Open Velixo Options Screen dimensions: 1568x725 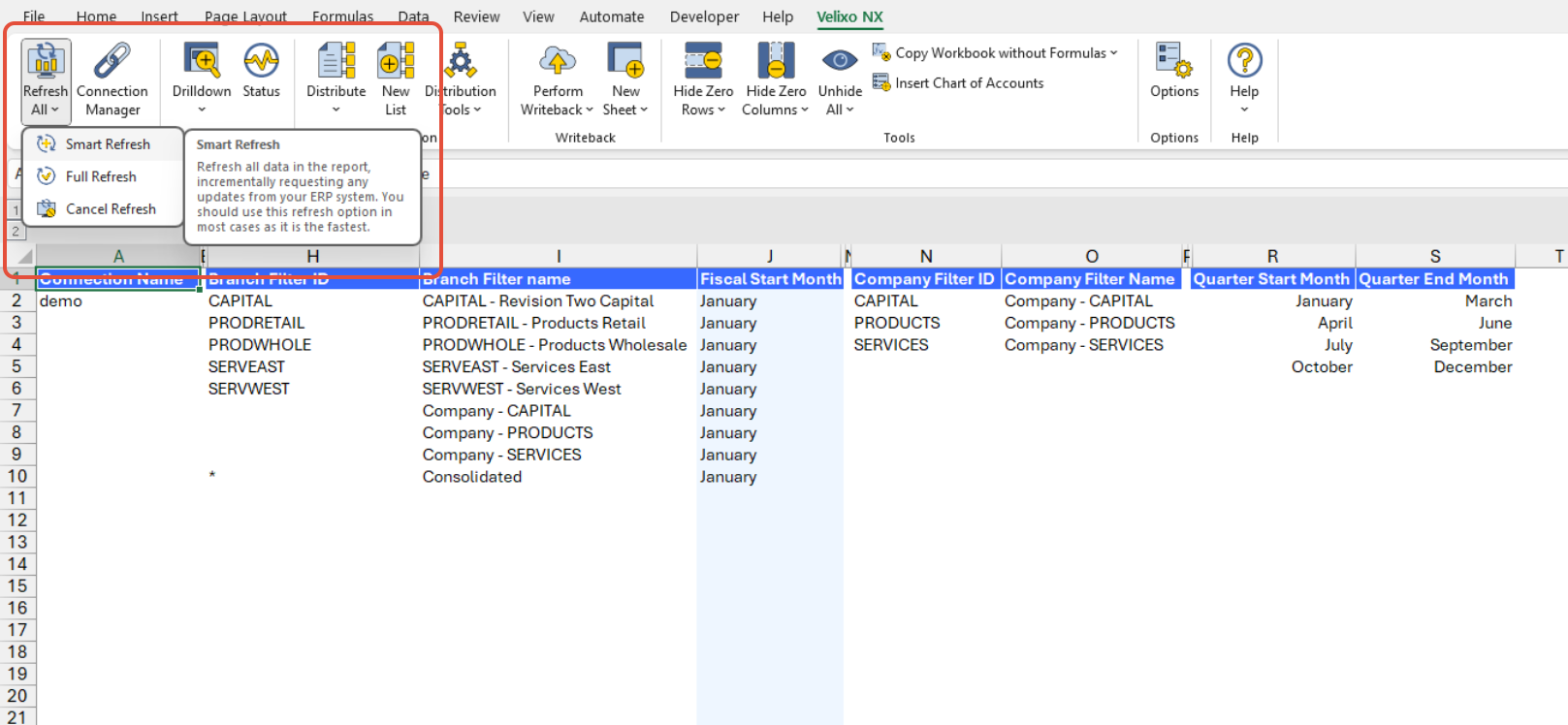tap(1174, 71)
